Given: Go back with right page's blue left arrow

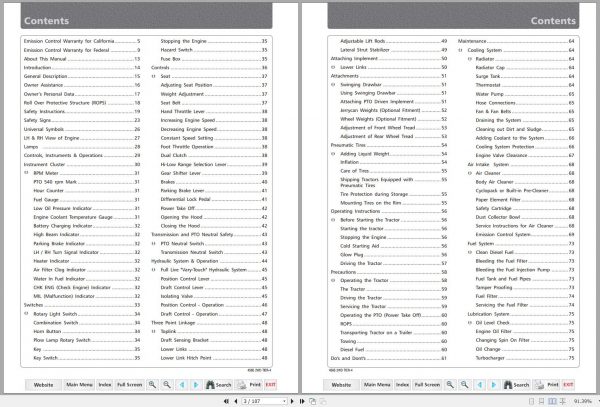Looking at the screenshot, I should [480, 385].
